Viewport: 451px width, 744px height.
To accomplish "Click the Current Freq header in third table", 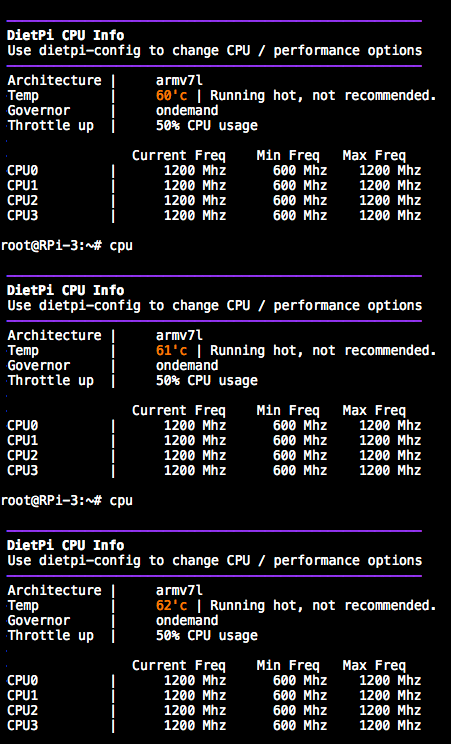I will click(179, 666).
